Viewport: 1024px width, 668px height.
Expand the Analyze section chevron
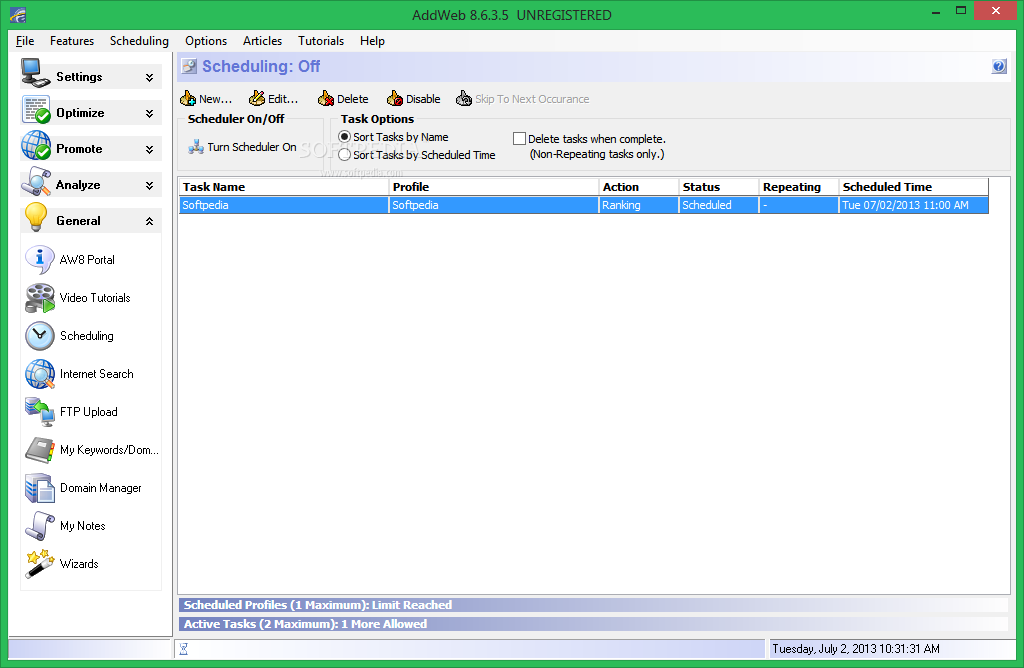[x=150, y=185]
